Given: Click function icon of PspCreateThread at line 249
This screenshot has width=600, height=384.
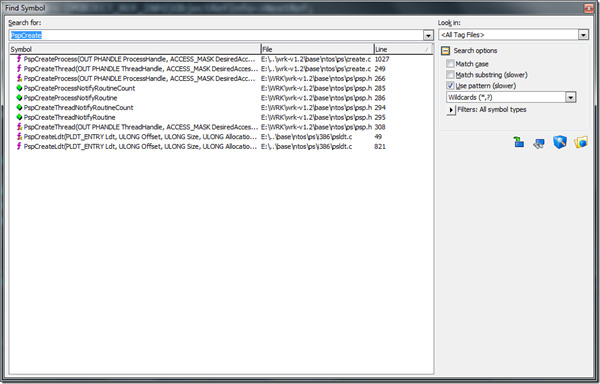Looking at the screenshot, I should pyautogui.click(x=19, y=68).
